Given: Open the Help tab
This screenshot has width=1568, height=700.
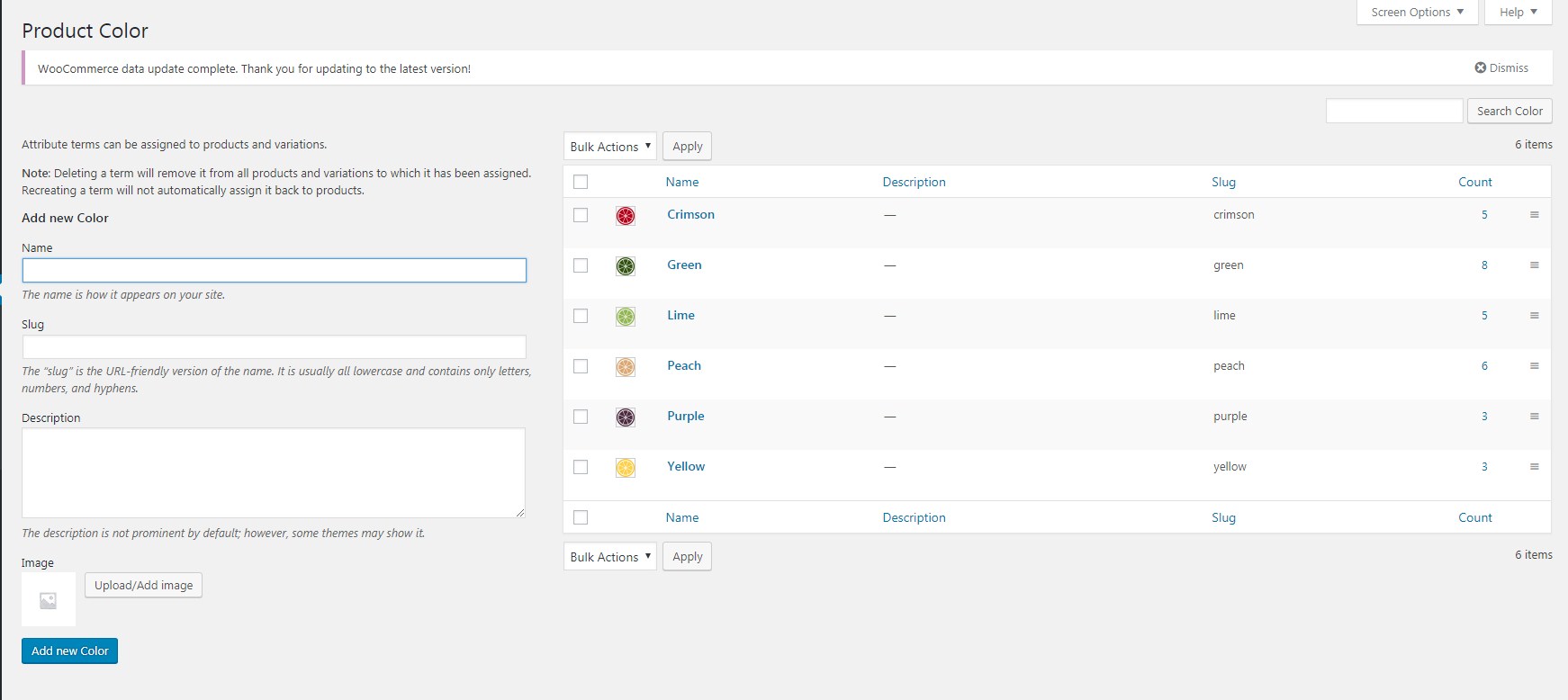Looking at the screenshot, I should (x=1518, y=13).
